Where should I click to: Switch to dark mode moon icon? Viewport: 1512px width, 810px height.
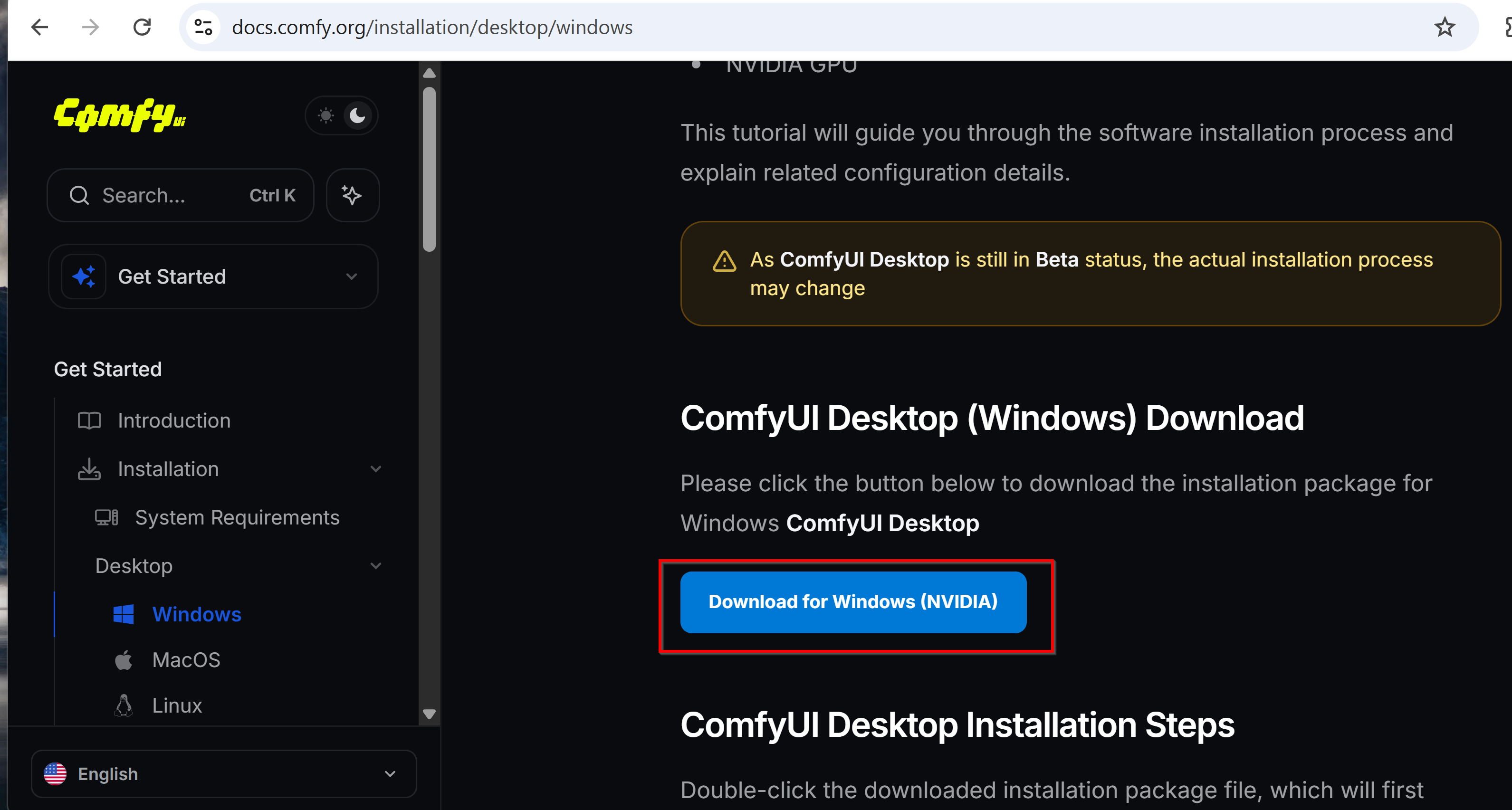(x=357, y=115)
